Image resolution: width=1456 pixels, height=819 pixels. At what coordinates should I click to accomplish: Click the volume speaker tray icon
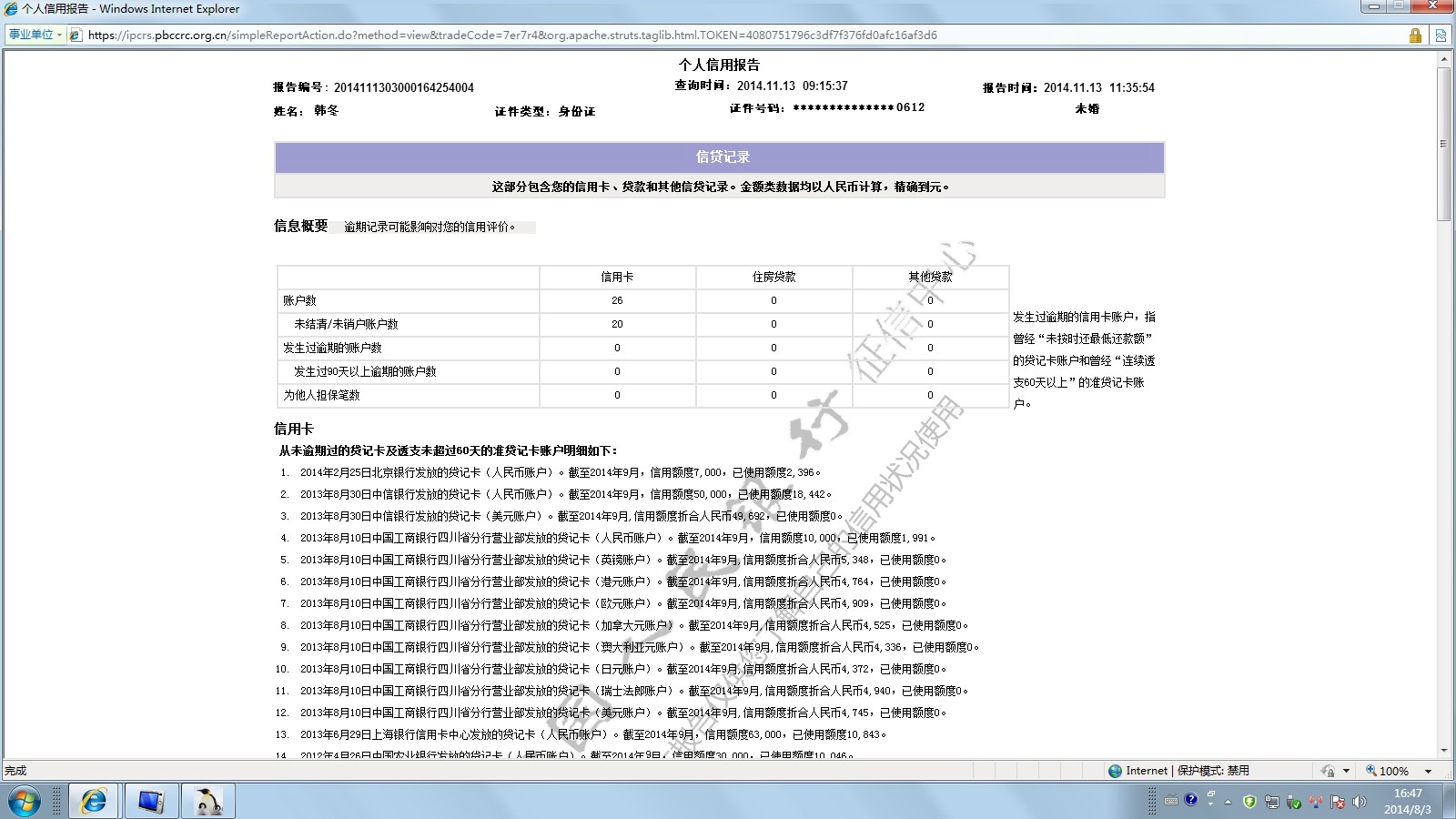[1360, 802]
